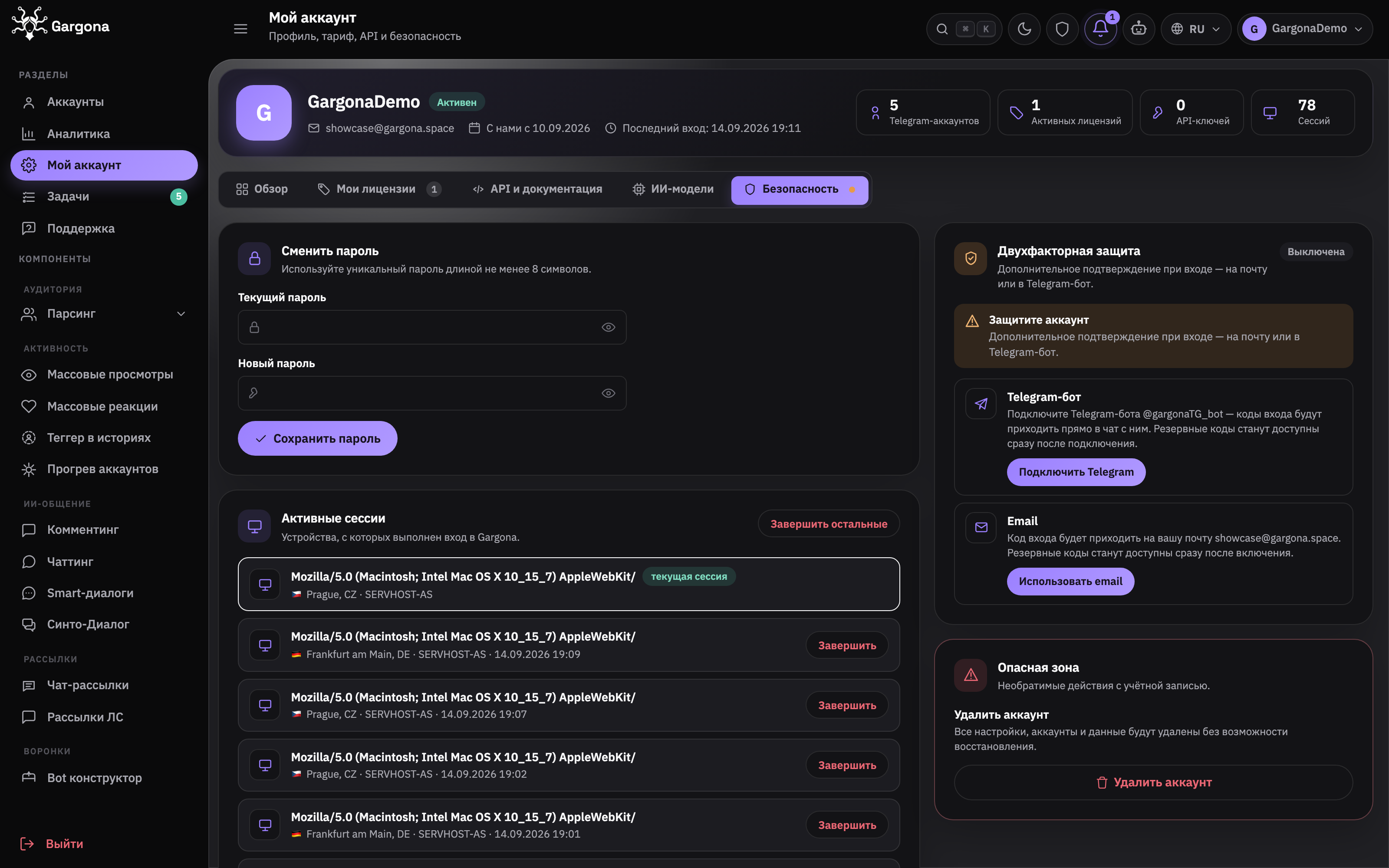
Task: Switch to the Обзор tab
Action: pos(262,190)
